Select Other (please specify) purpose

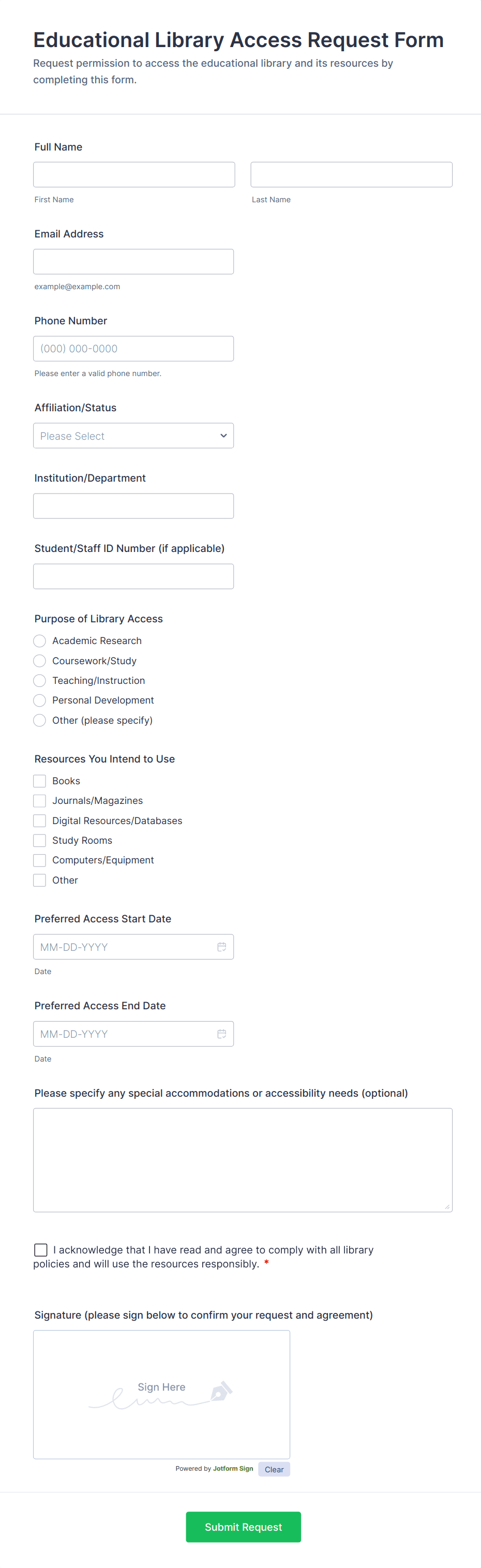39,720
